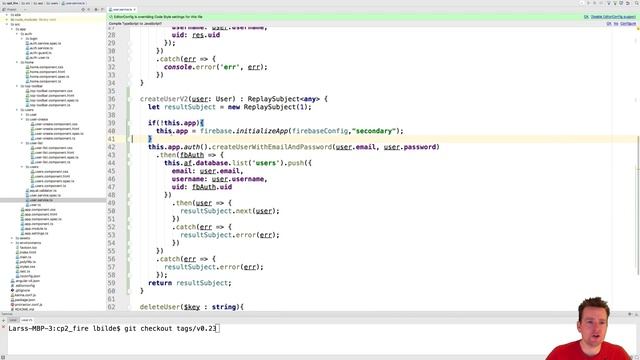Collapse the src folder
The height and width of the screenshot is (360, 640).
7,24
